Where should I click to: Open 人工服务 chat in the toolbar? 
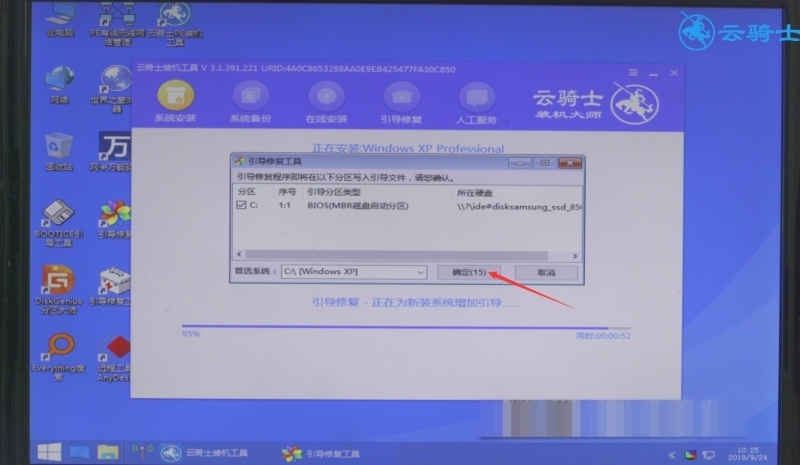pyautogui.click(x=477, y=102)
